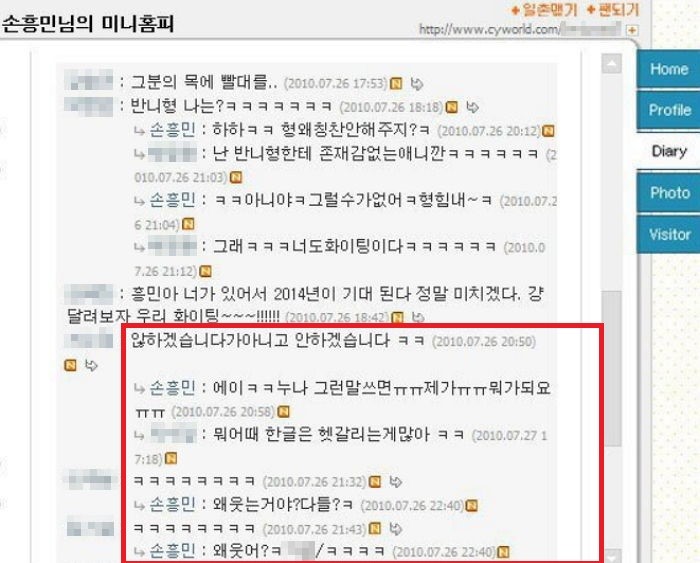The width and height of the screenshot is (700, 563).
Task: Click the scrollbar down arrow at the bottom
Action: (611, 556)
